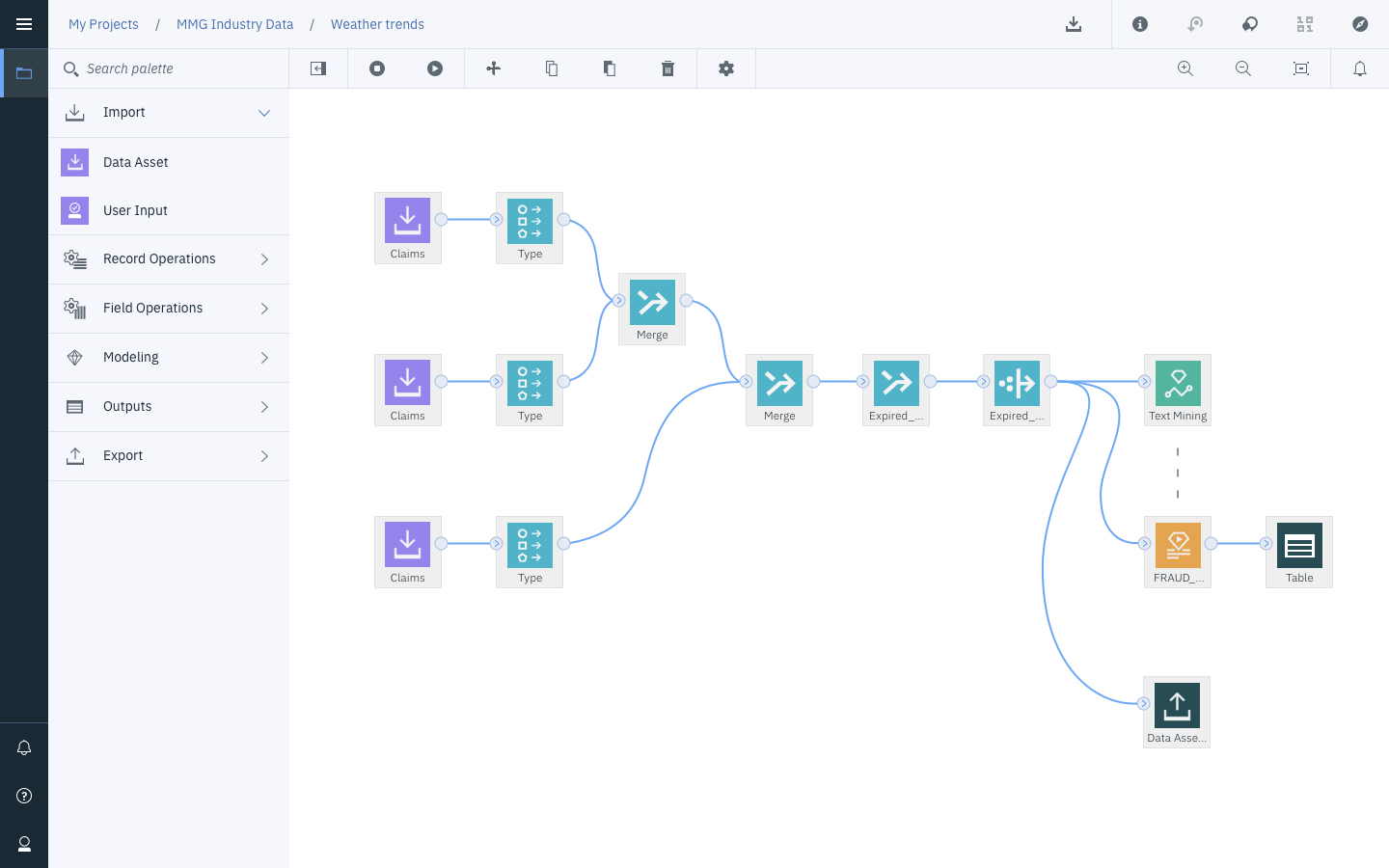Select the upper Merge node

pos(652,309)
